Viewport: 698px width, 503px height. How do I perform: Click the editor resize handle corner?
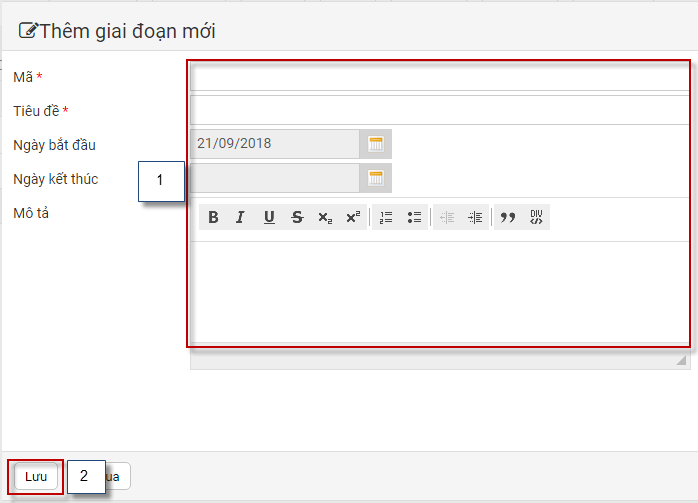click(682, 360)
